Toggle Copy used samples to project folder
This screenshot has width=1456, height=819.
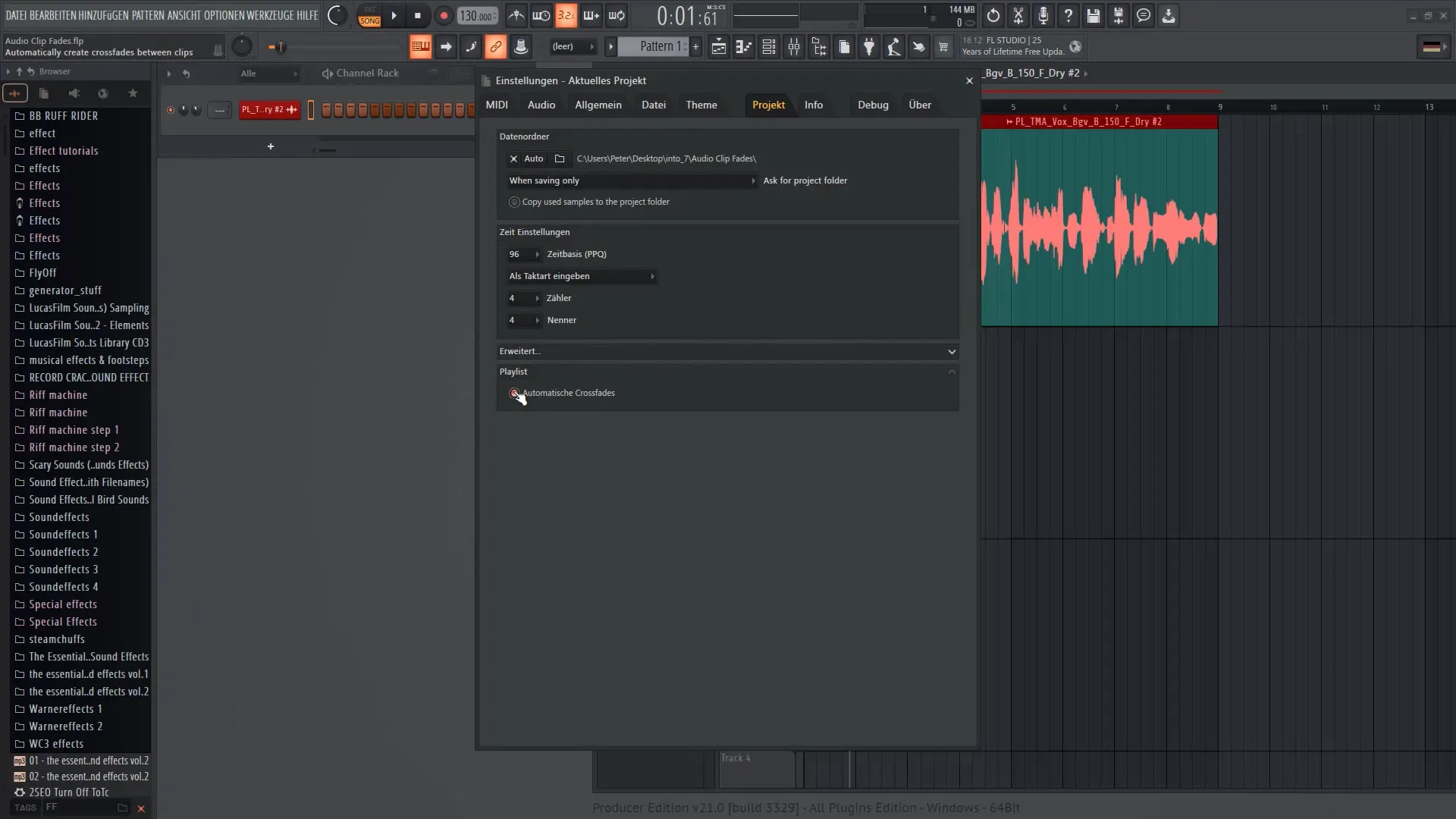514,201
